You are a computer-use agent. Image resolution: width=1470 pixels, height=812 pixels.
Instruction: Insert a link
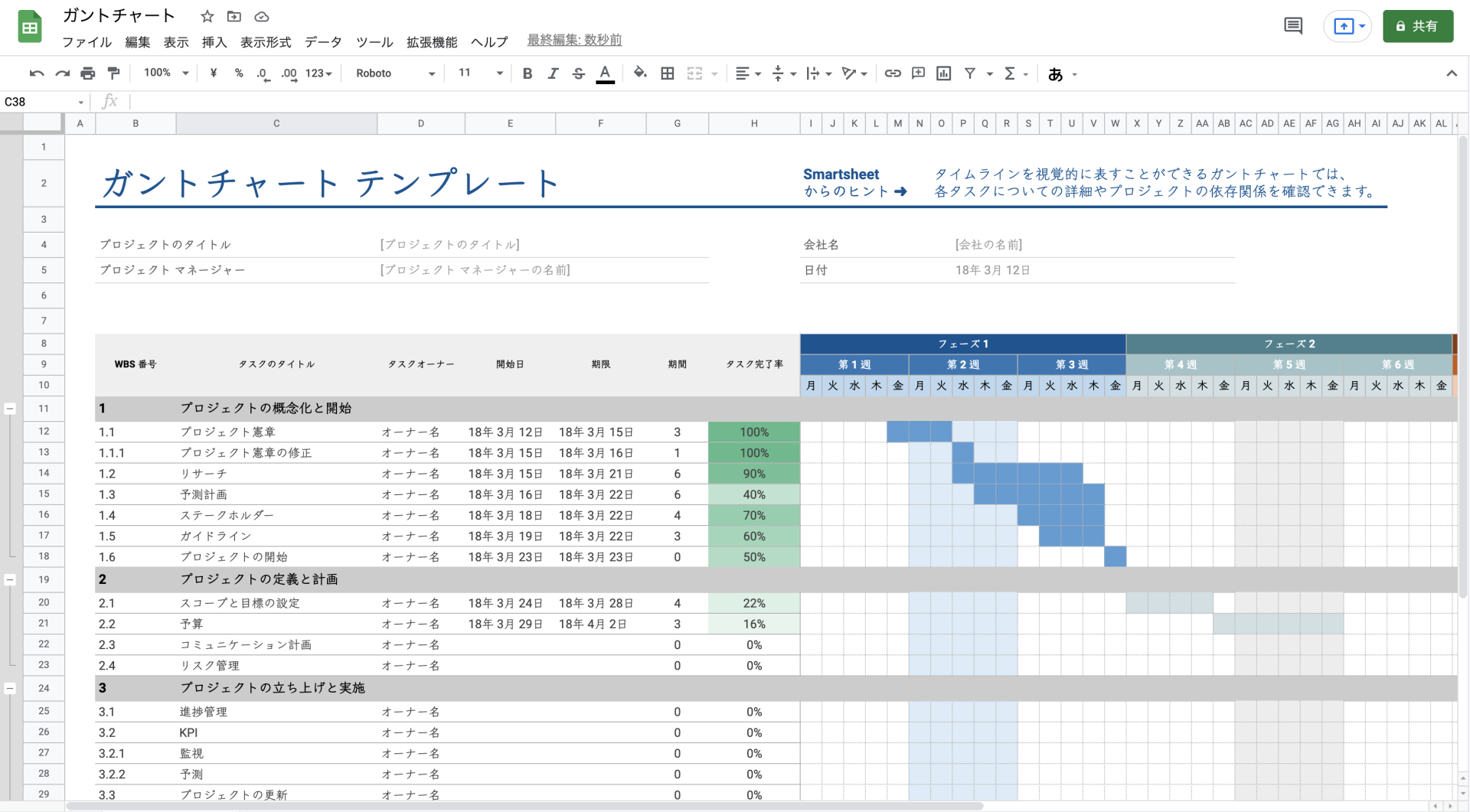point(892,73)
